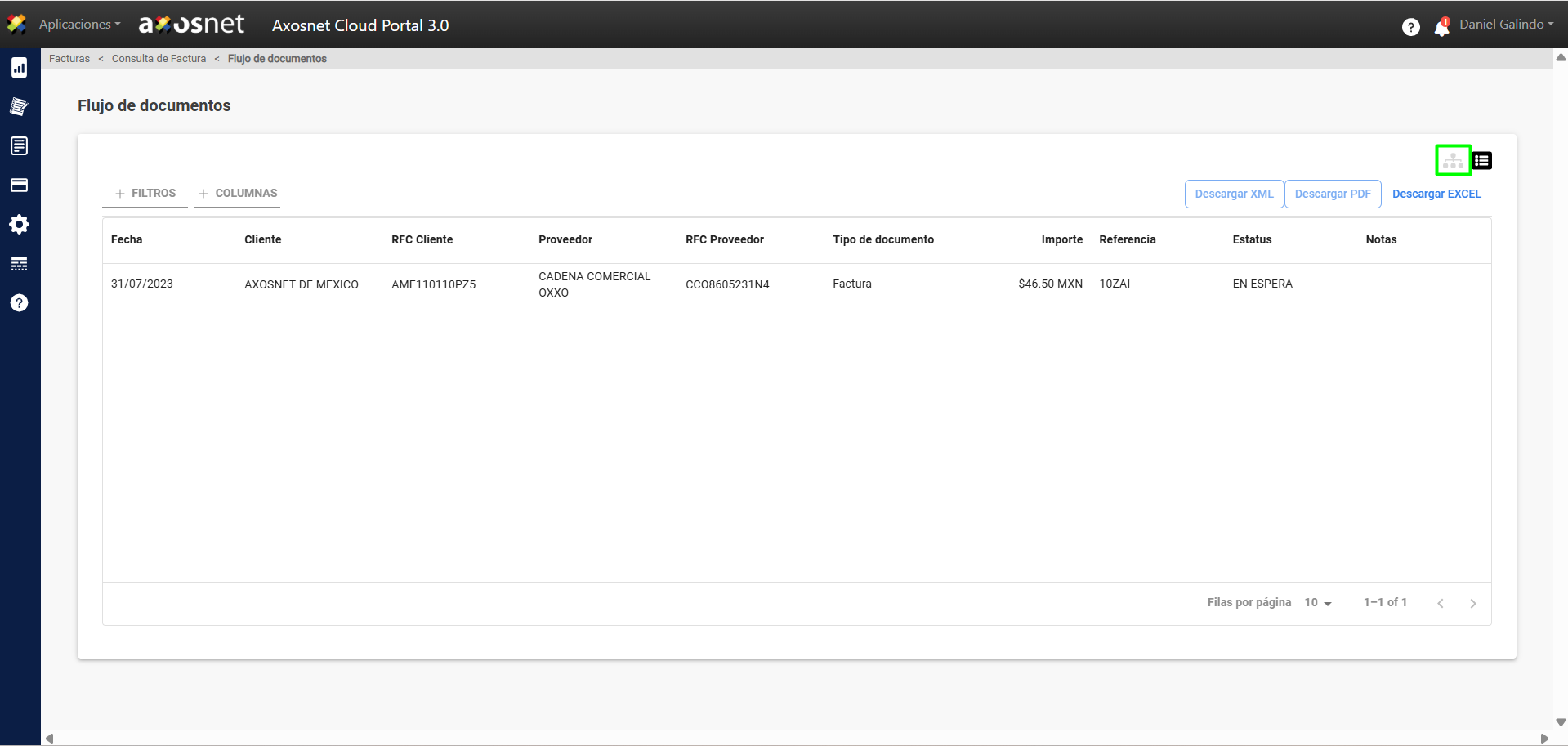Open the Aplicaciones dropdown menu

pyautogui.click(x=79, y=25)
